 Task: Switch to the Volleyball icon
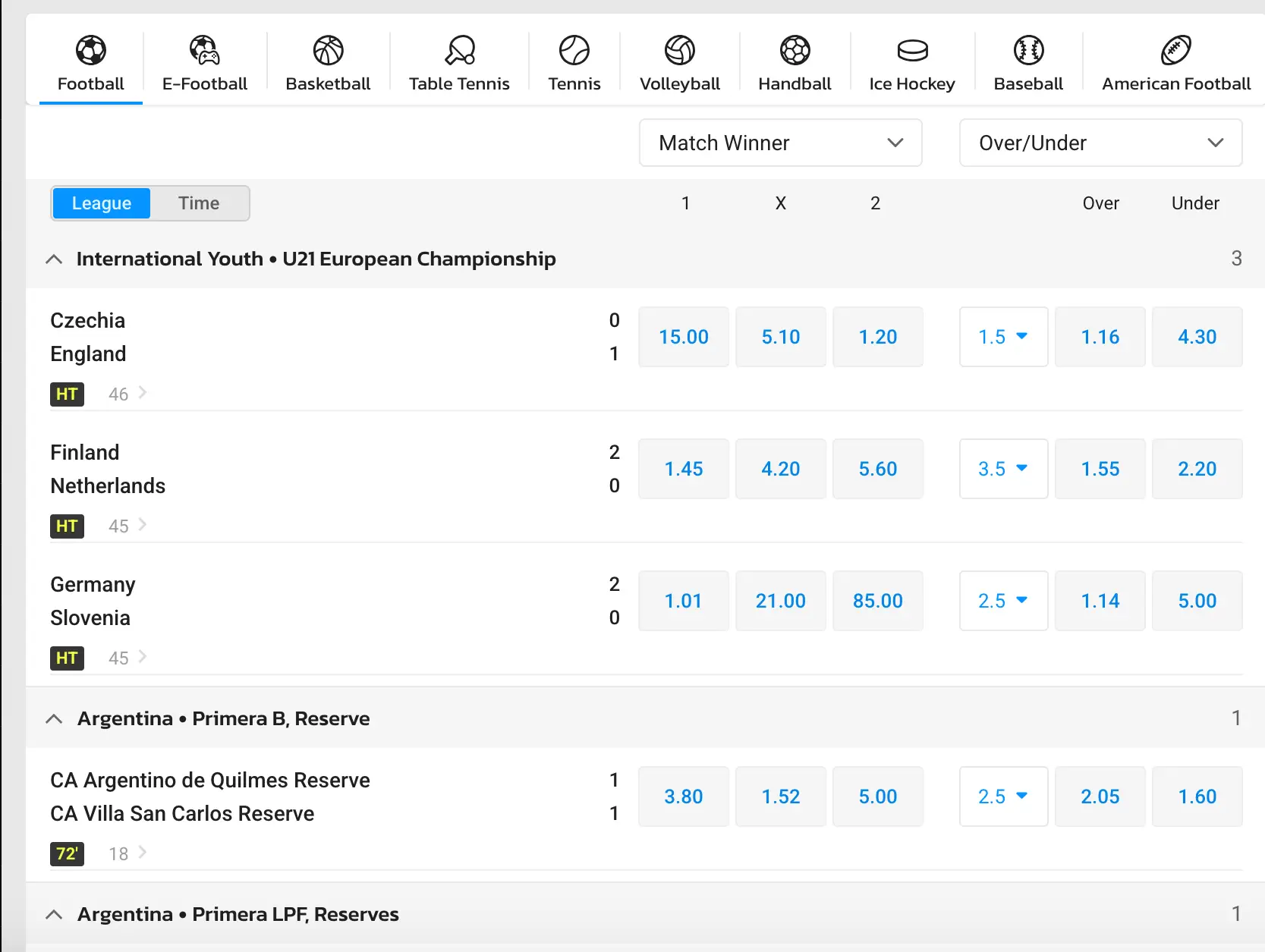679,51
